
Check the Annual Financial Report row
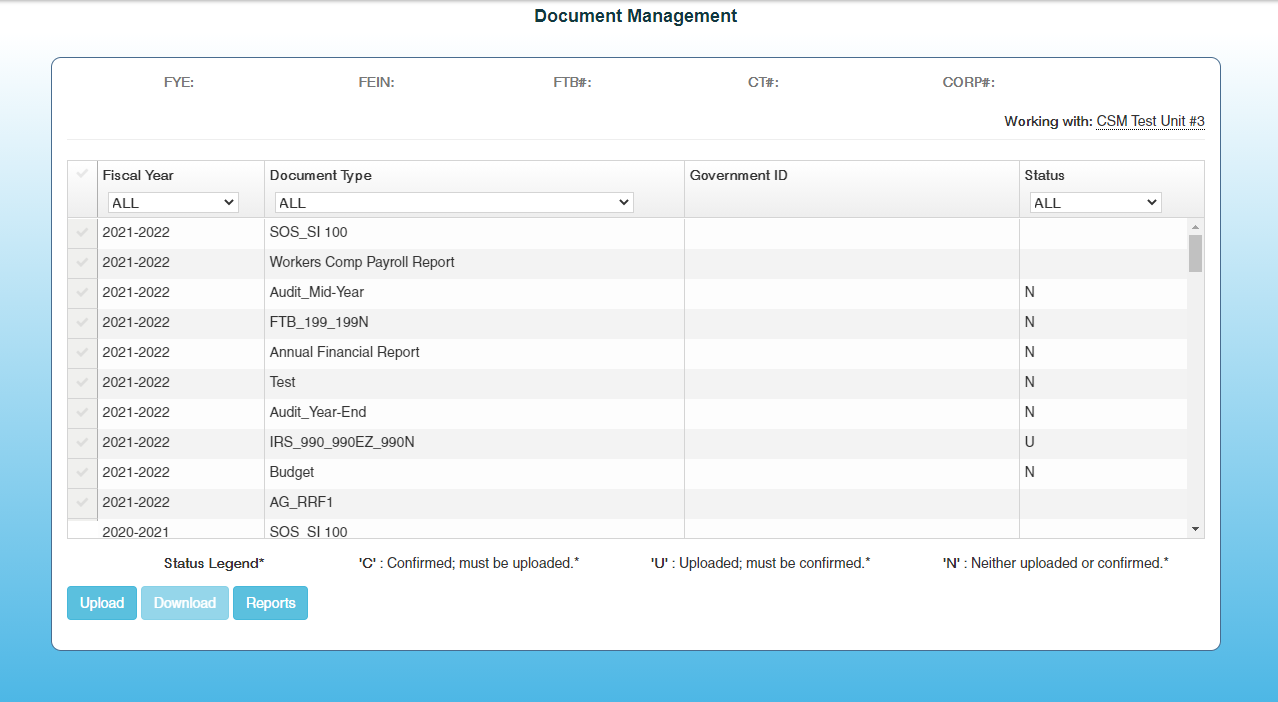[82, 353]
